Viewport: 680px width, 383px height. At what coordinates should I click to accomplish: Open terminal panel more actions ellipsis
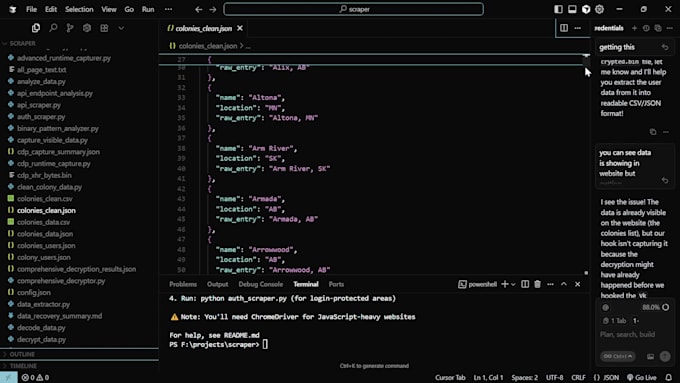[x=550, y=284]
